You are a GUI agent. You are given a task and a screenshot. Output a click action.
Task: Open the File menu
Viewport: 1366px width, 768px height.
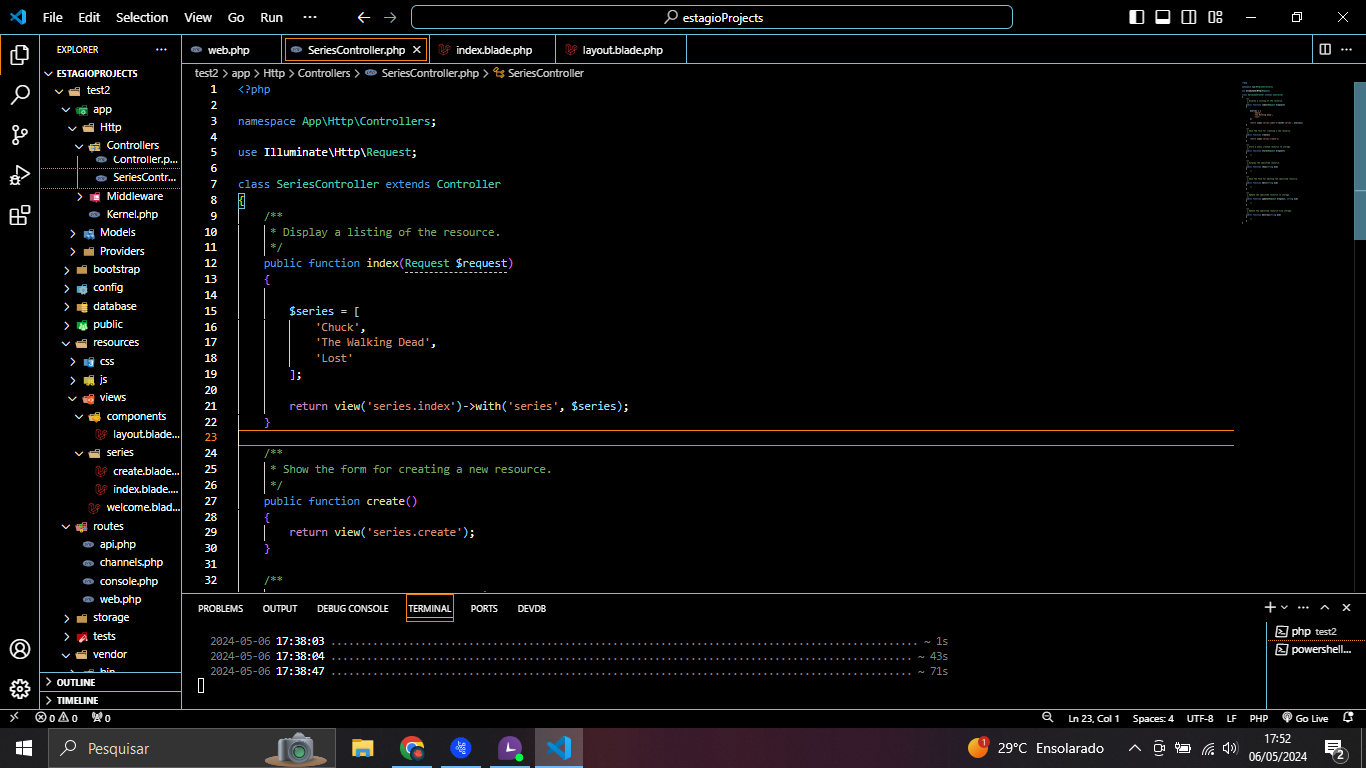tap(53, 17)
